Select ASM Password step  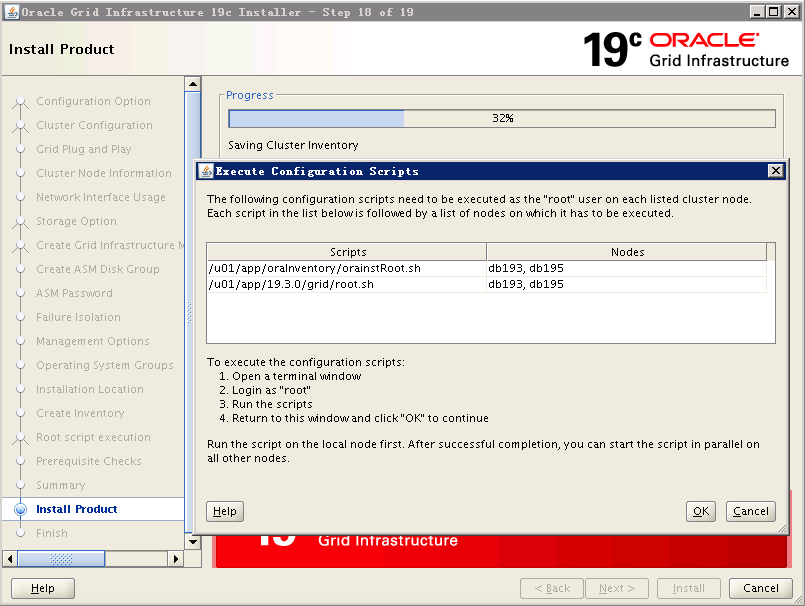pos(74,293)
